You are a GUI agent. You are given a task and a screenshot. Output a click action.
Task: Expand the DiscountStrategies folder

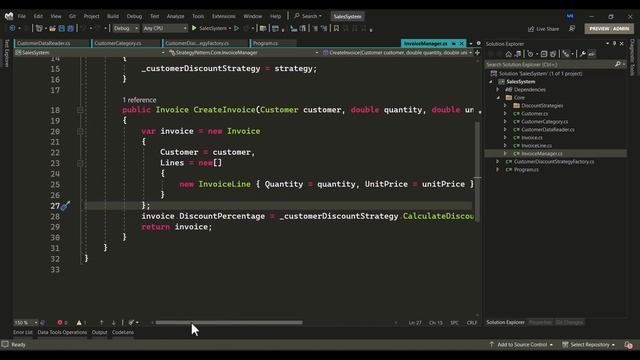pyautogui.click(x=505, y=105)
